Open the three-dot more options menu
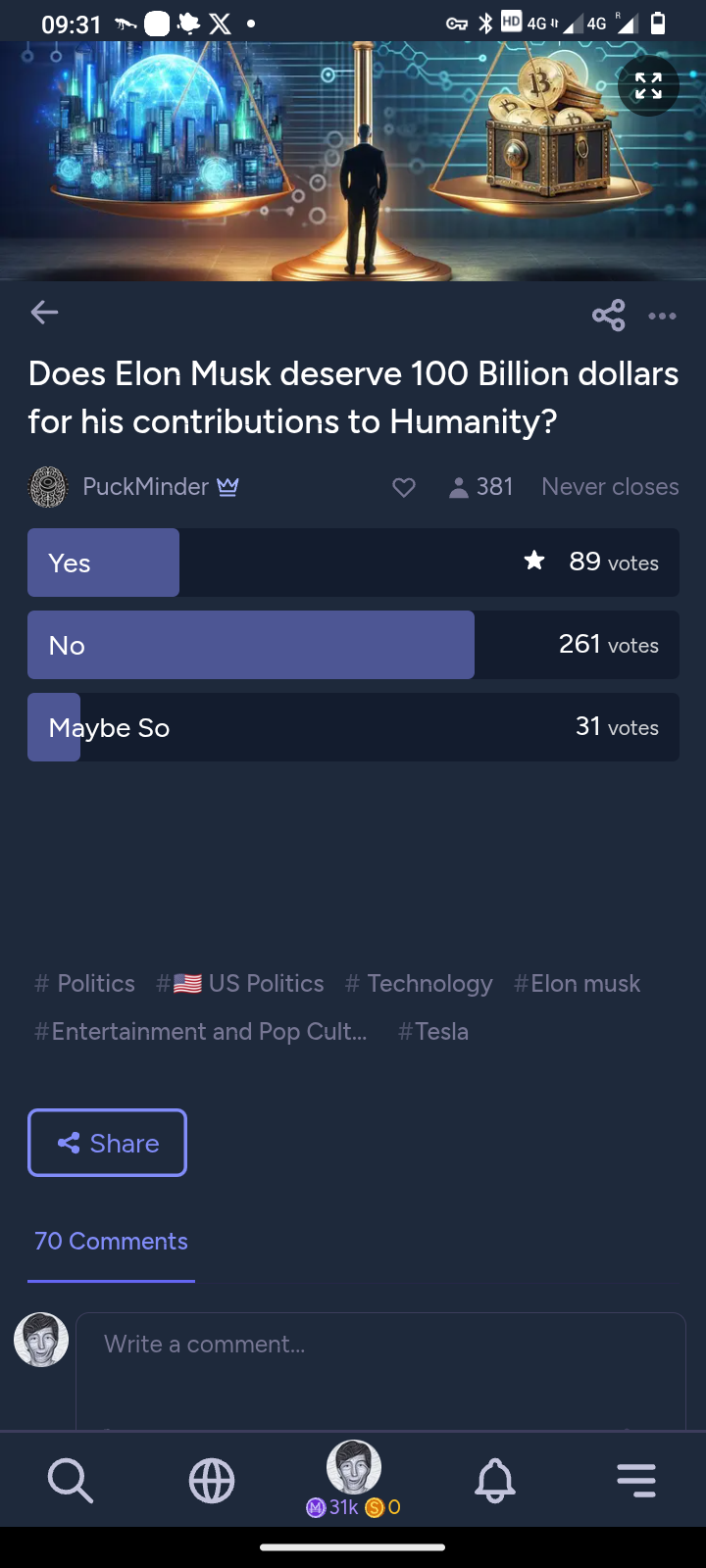 coord(662,316)
